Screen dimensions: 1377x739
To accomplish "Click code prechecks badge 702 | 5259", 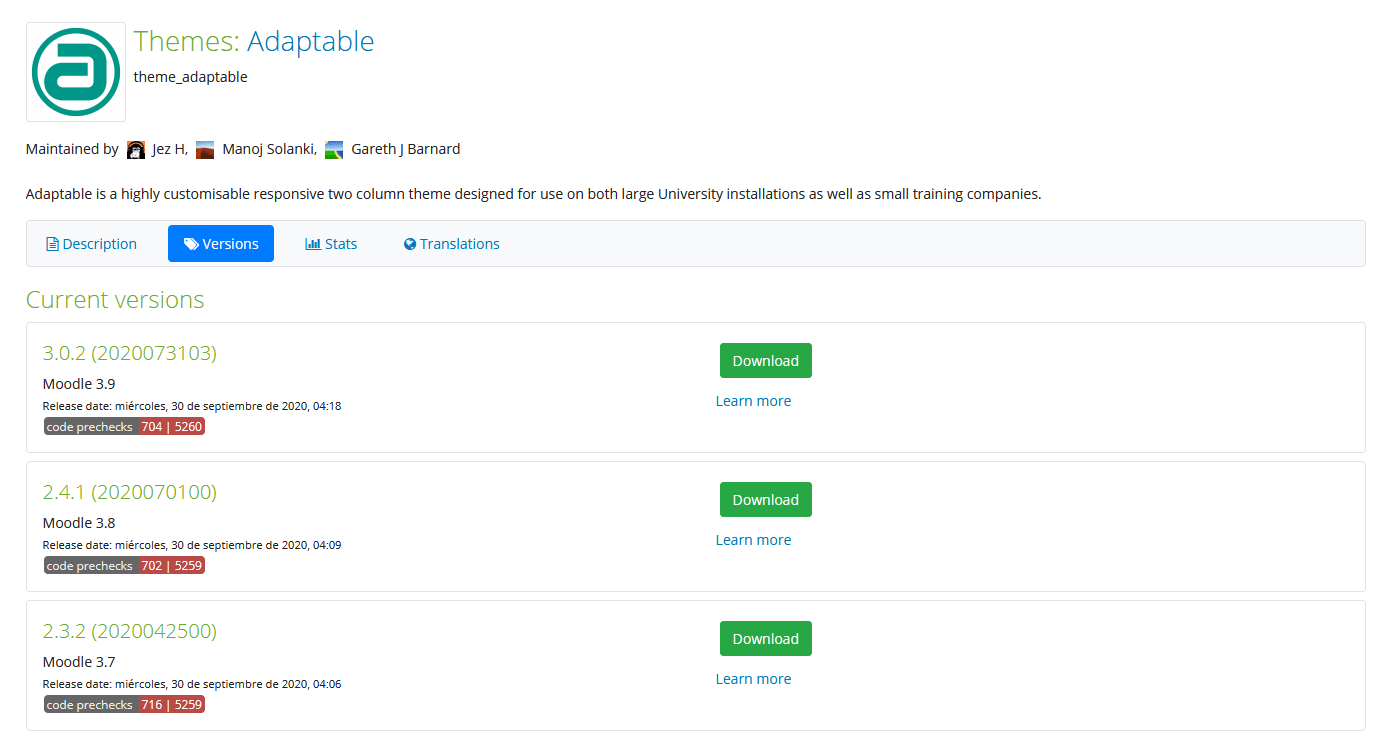I will click(124, 565).
